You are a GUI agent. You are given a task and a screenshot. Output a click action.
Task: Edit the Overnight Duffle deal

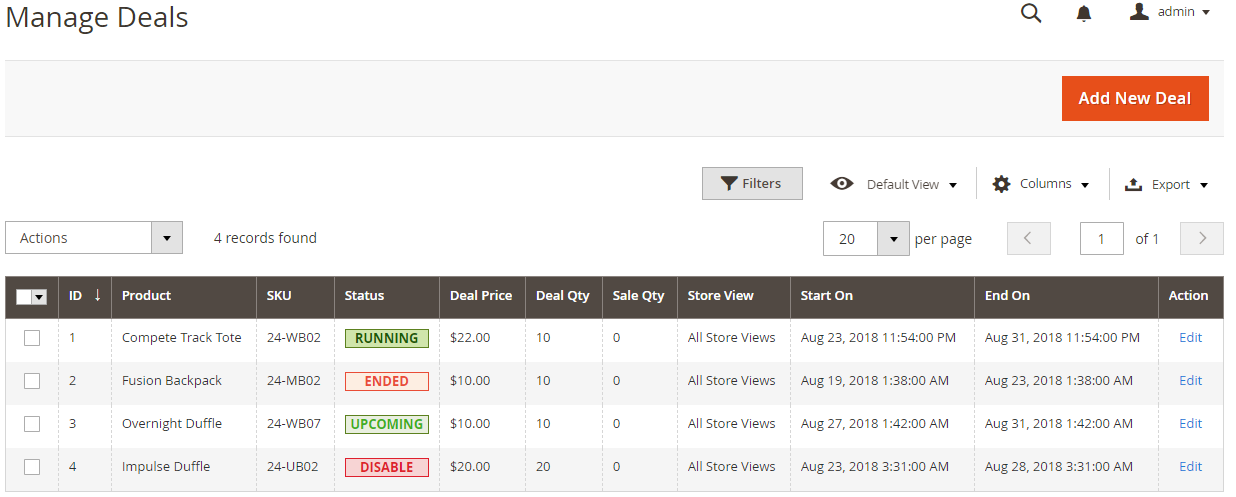click(x=1190, y=424)
